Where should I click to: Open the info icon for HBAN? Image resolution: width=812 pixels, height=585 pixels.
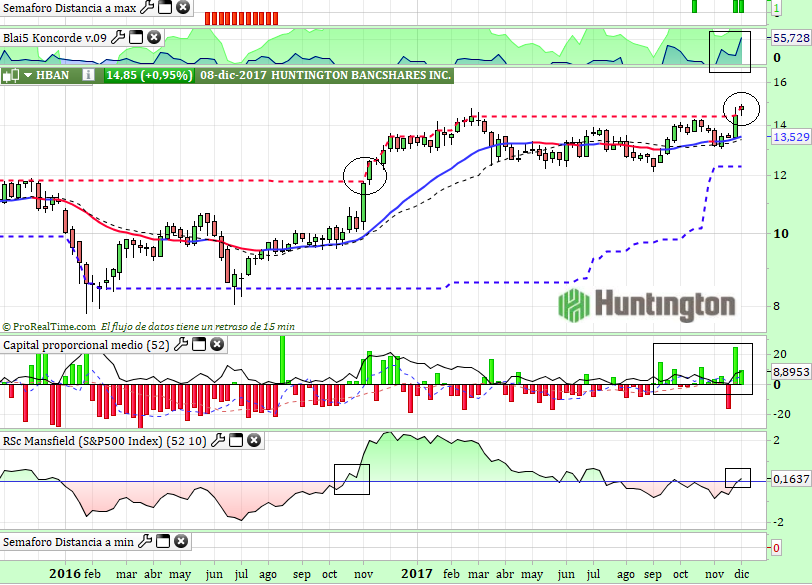coord(88,75)
